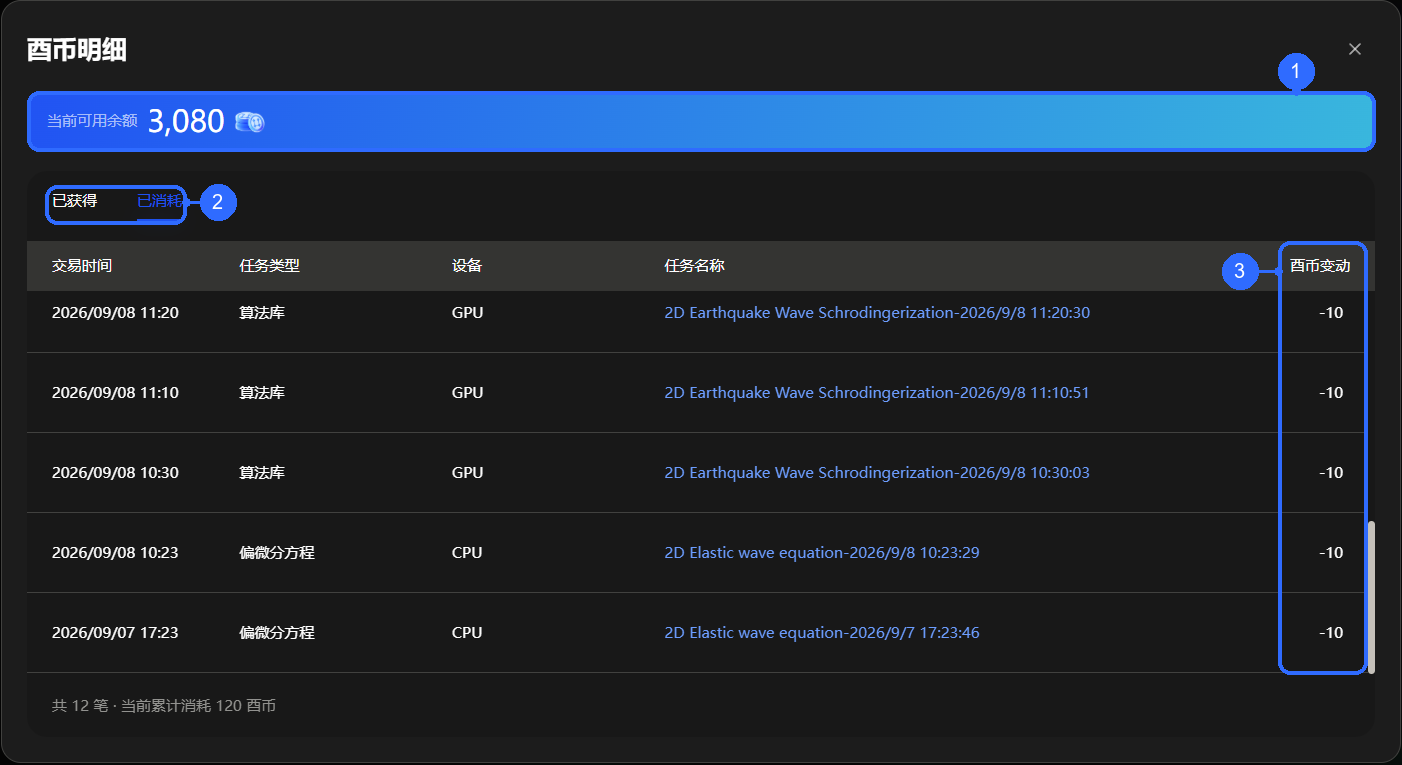Open the Earthquake Wave task from 11:10:51
The image size is (1402, 765).
point(877,393)
